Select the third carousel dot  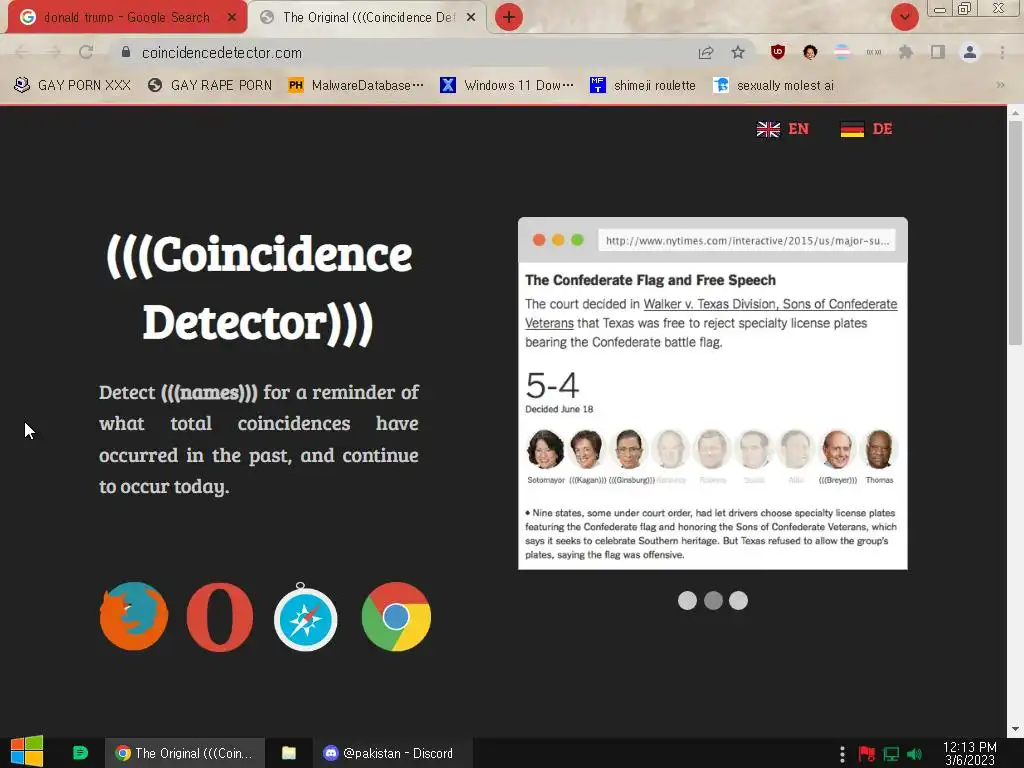pos(739,600)
